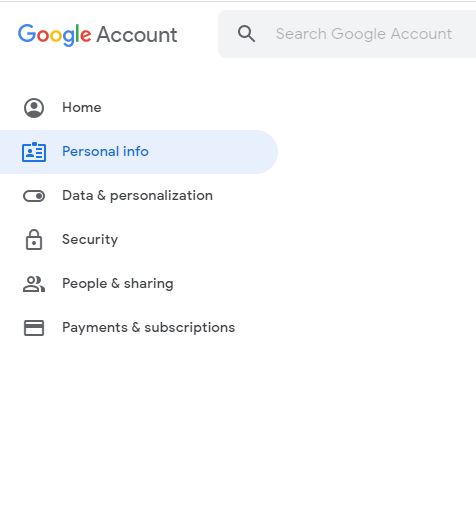Image resolution: width=476 pixels, height=521 pixels.
Task: Open People & sharing settings
Action: pos(118,284)
